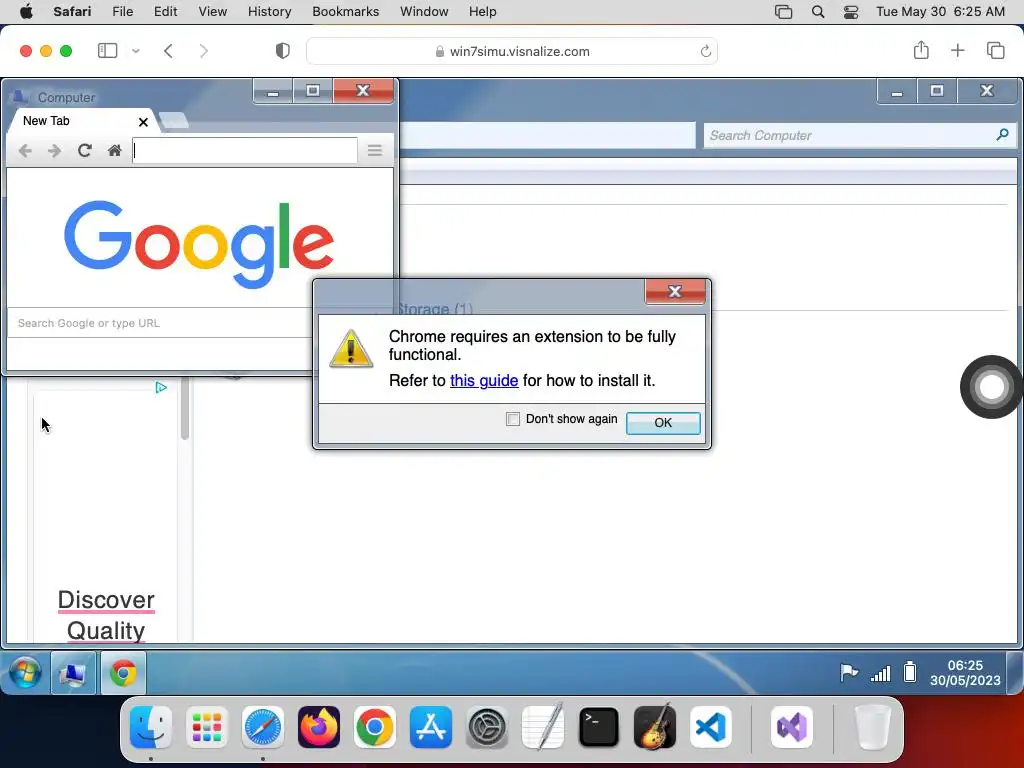
Task: Close the Chrome extension warning dialog
Action: 675,291
